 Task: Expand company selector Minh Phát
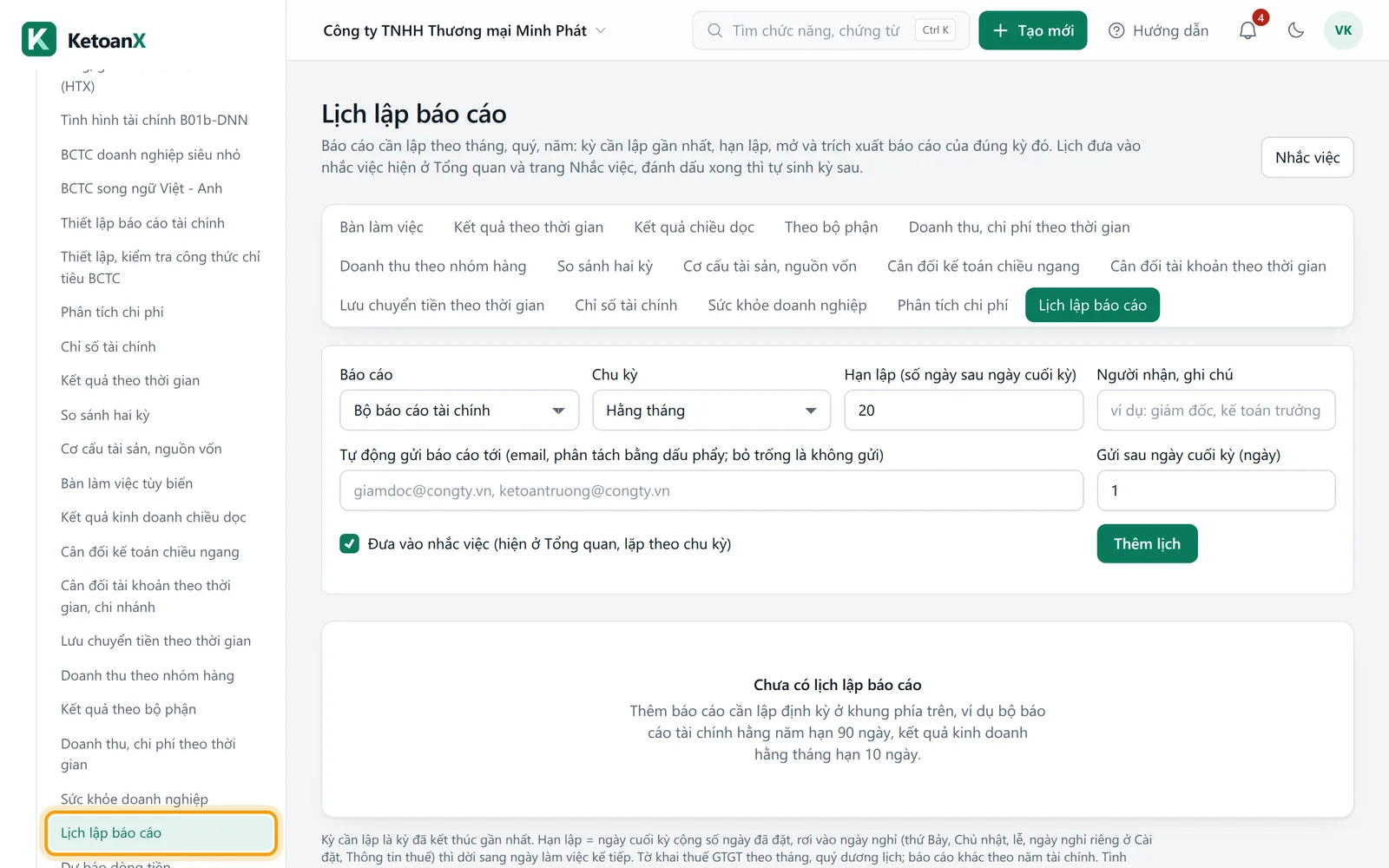464,30
